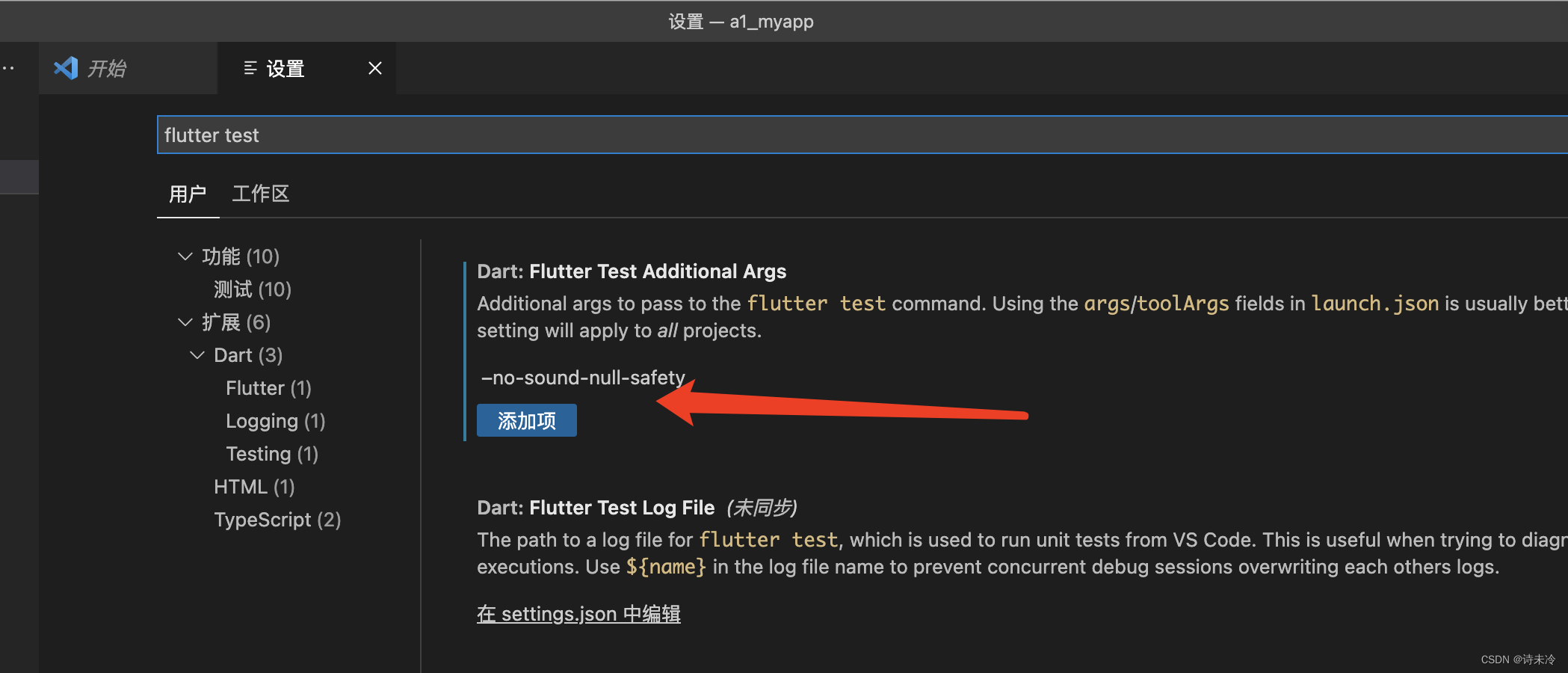Select 测试 (10) in settings tree
Screen dimensions: 1568x673
[x=253, y=289]
